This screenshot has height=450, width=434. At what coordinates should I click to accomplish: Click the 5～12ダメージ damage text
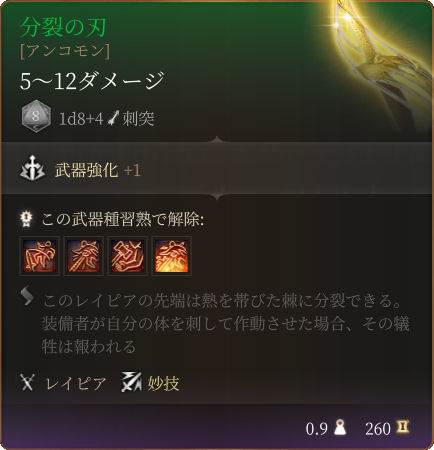pos(92,81)
